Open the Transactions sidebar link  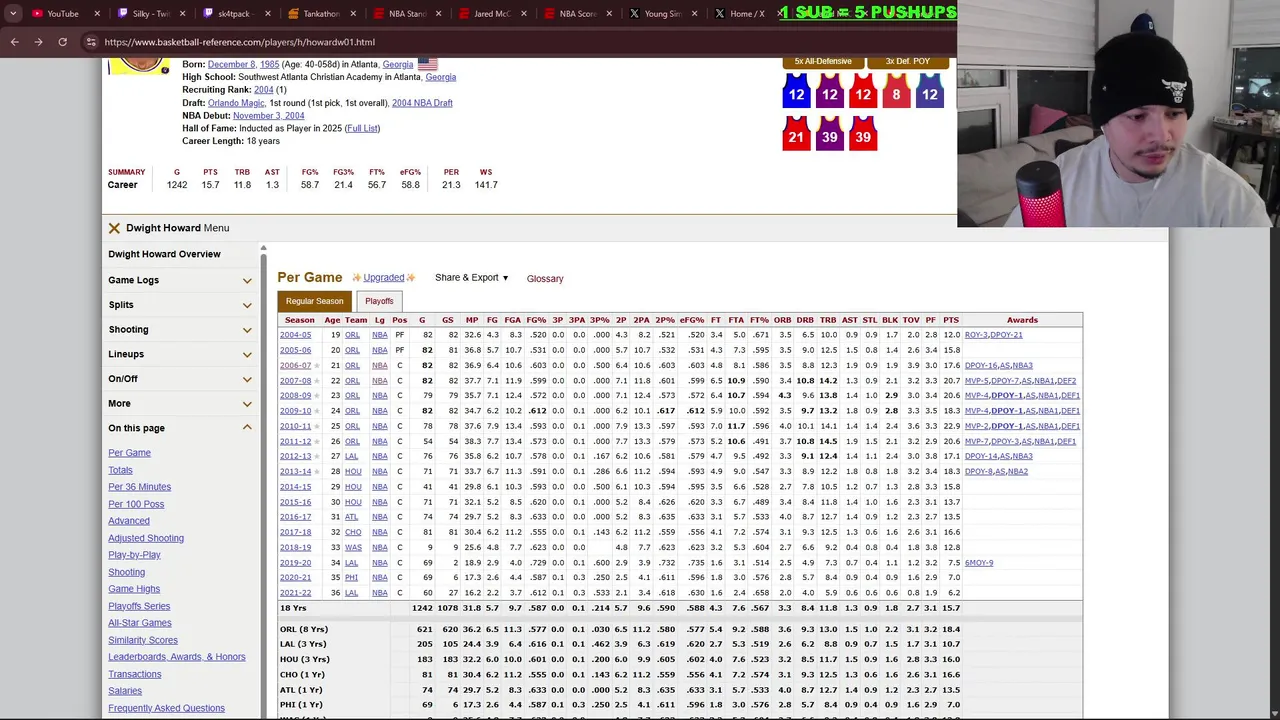[135, 674]
